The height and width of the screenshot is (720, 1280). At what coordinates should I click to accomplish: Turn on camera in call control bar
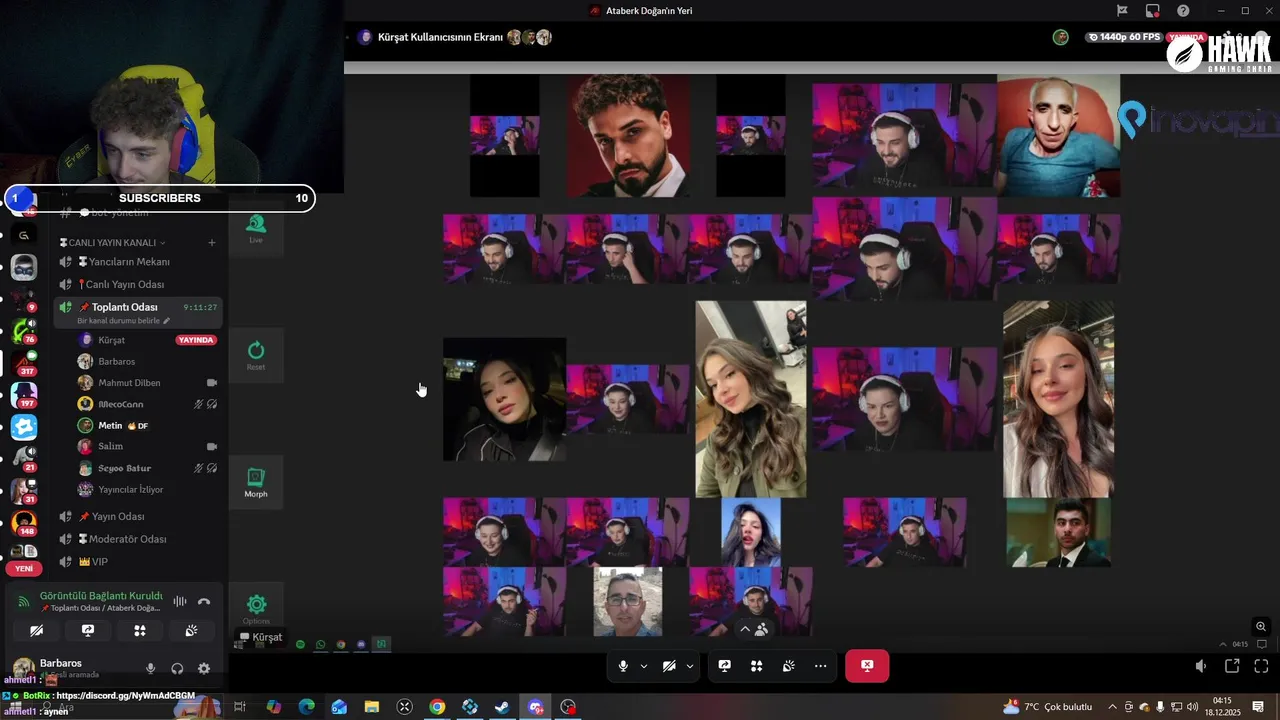669,666
